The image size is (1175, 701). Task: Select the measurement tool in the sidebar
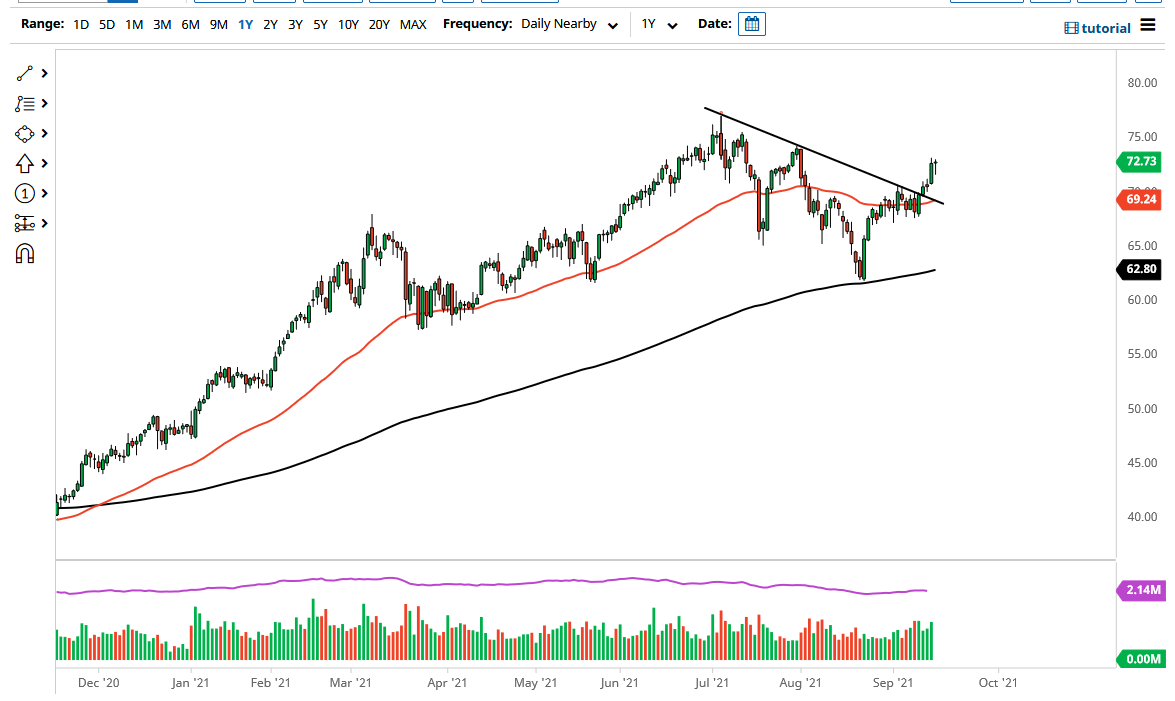tap(25, 223)
